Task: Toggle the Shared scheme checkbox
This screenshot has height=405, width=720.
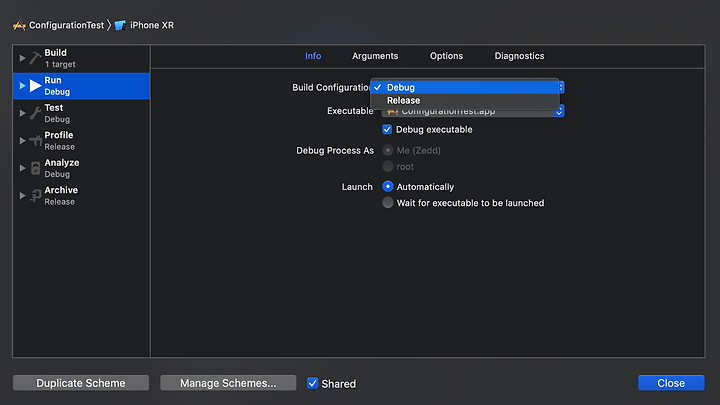Action: tap(312, 383)
